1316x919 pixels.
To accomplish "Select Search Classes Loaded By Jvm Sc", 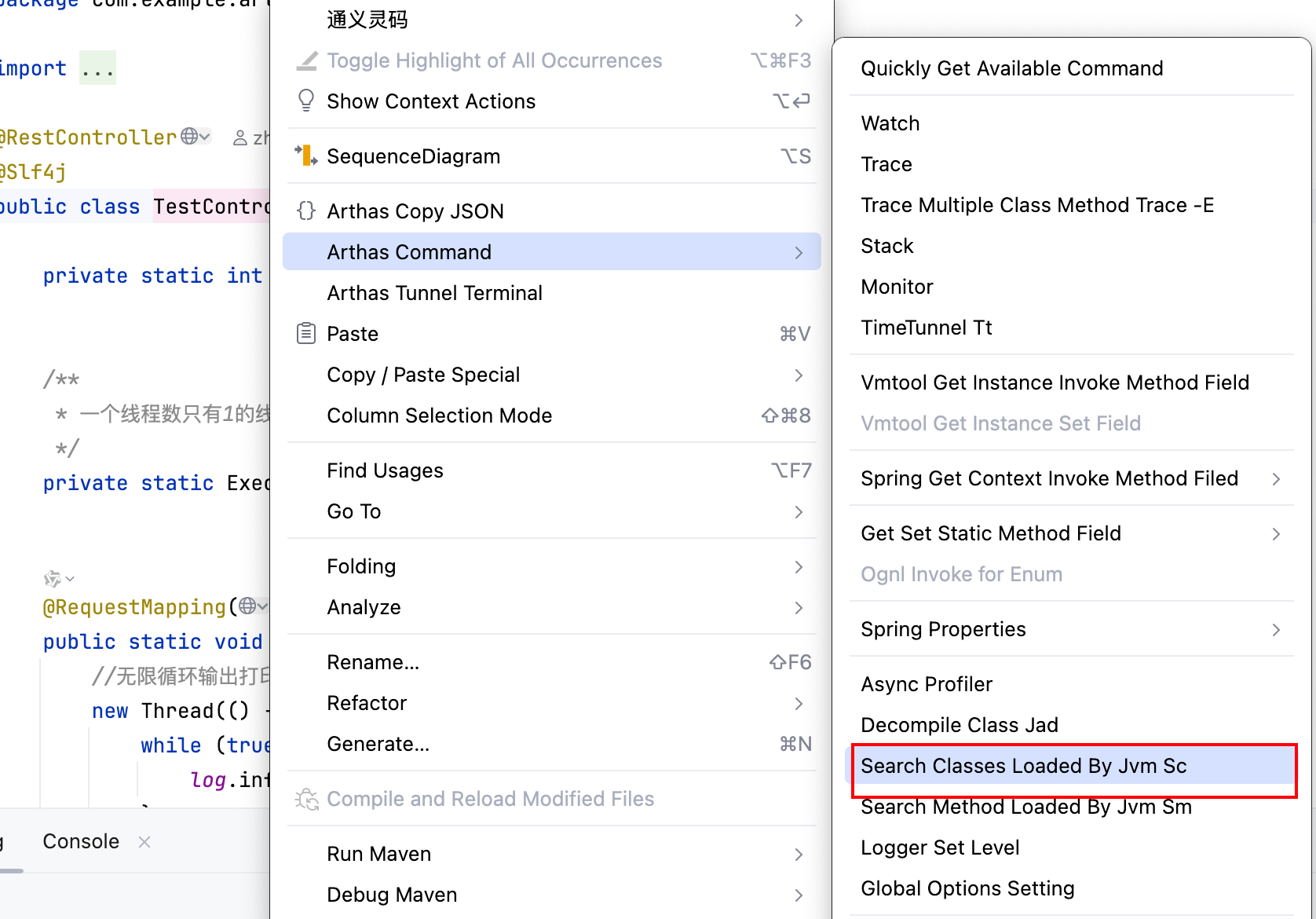I will pyautogui.click(x=1024, y=766).
